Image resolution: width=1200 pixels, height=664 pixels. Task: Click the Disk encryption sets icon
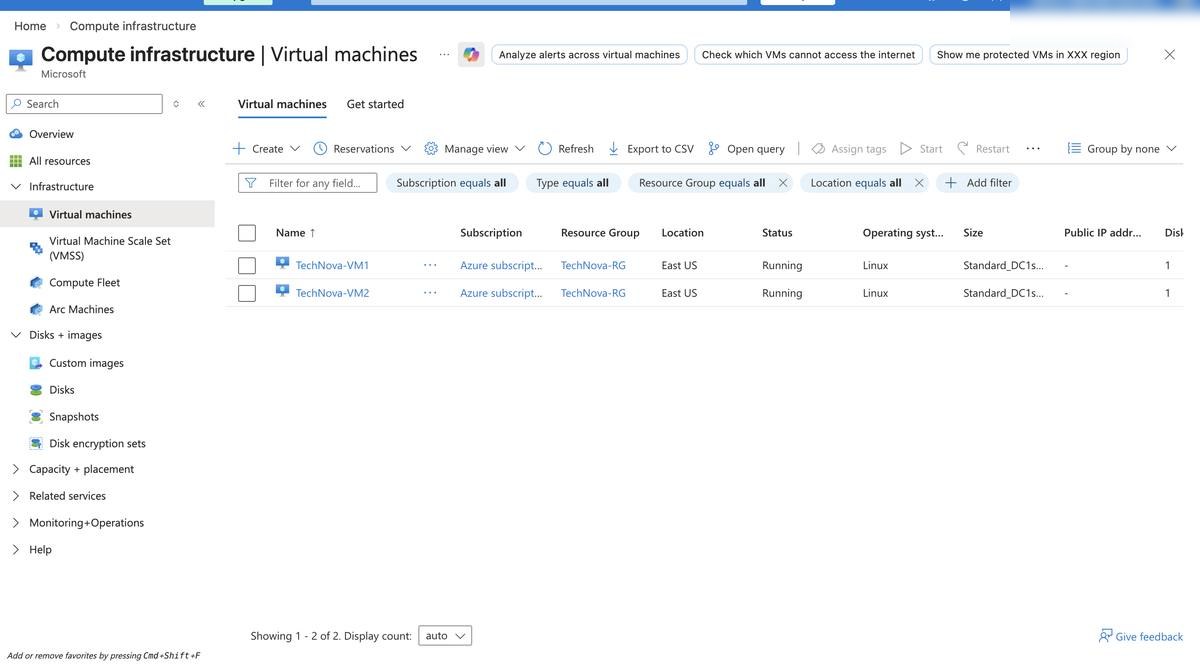coord(36,444)
